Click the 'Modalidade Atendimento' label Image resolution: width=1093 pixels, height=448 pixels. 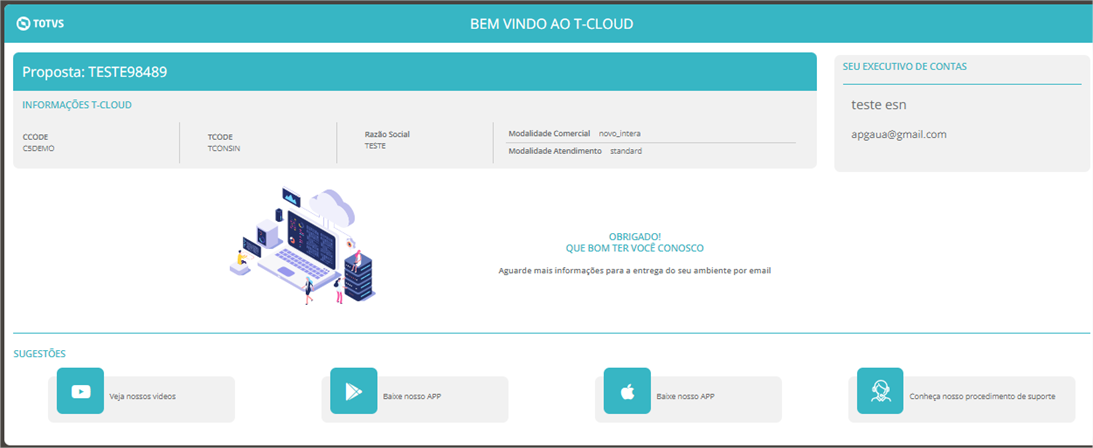click(555, 150)
